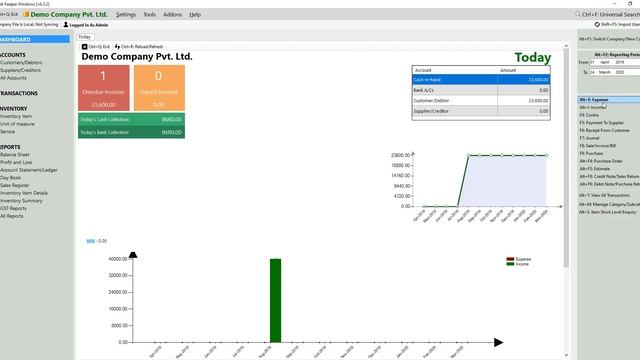Viewport: 640px width, 360px height.
Task: Click Alt+F9 Debit Note/Purchase Return shortcut
Action: 609,184
